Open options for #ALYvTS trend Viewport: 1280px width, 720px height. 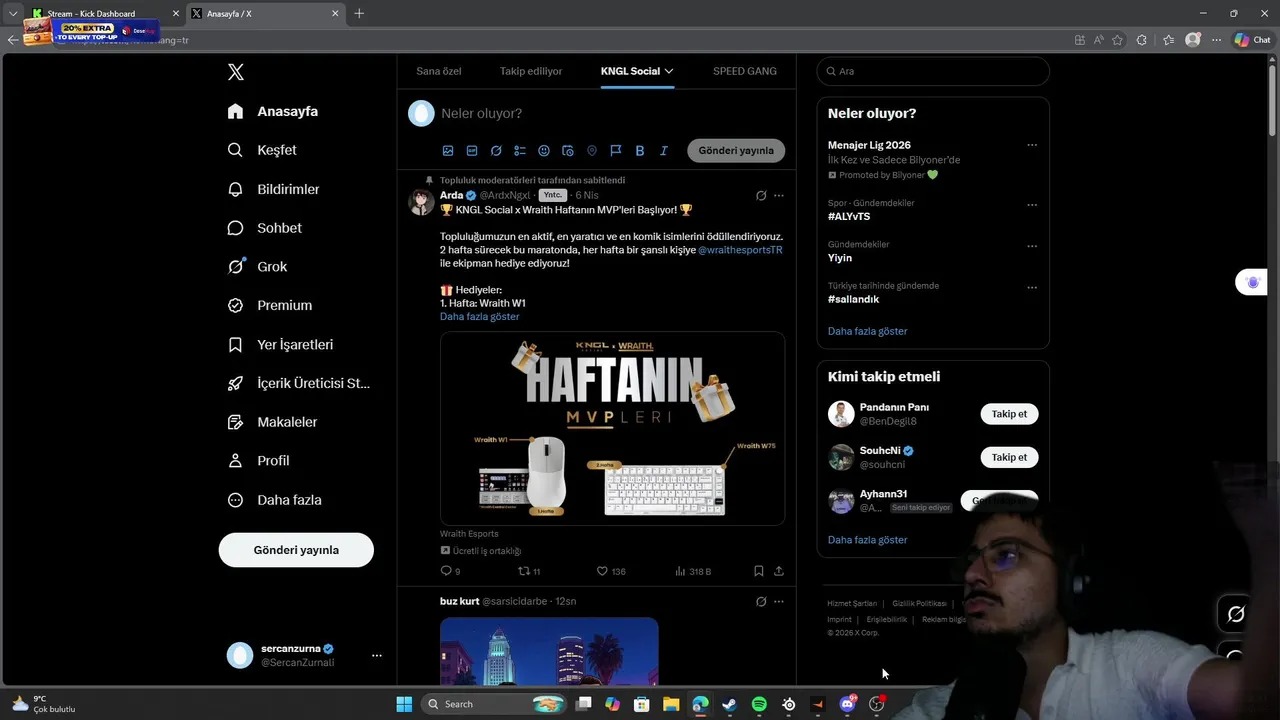[x=1032, y=205]
